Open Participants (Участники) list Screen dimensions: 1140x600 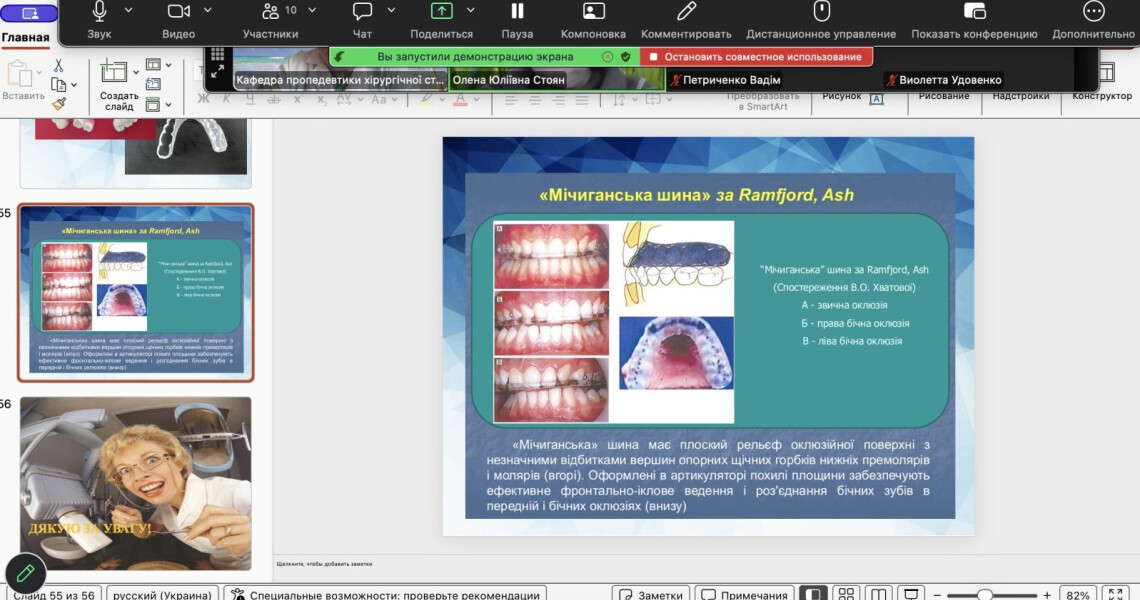(x=270, y=12)
